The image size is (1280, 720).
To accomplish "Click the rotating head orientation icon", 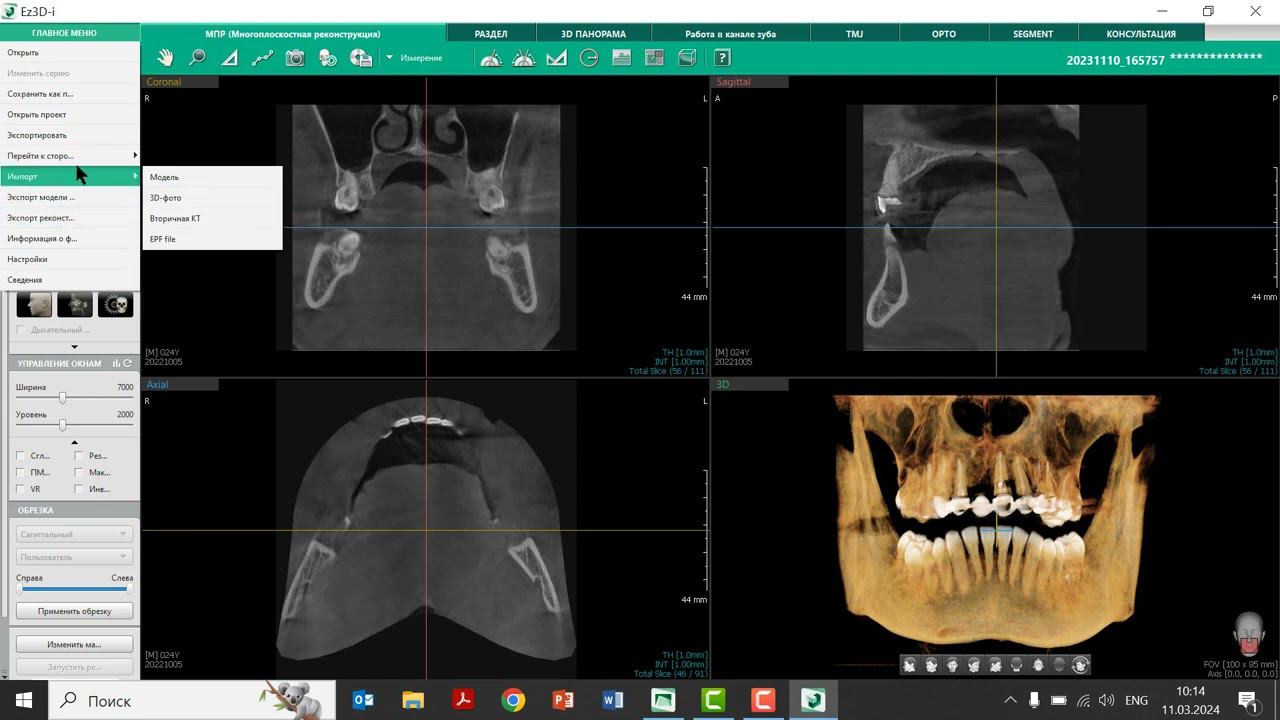I will point(1080,665).
